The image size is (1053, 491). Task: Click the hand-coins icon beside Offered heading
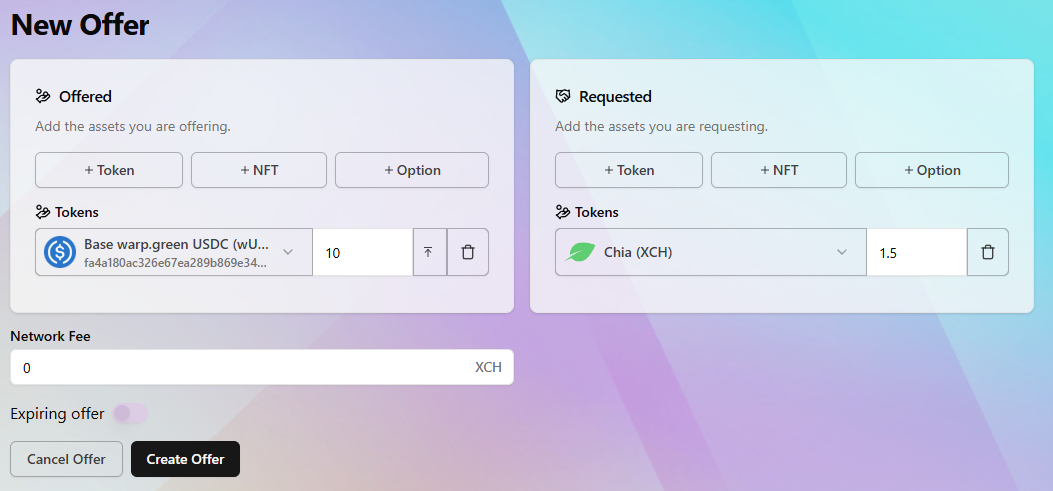(43, 97)
